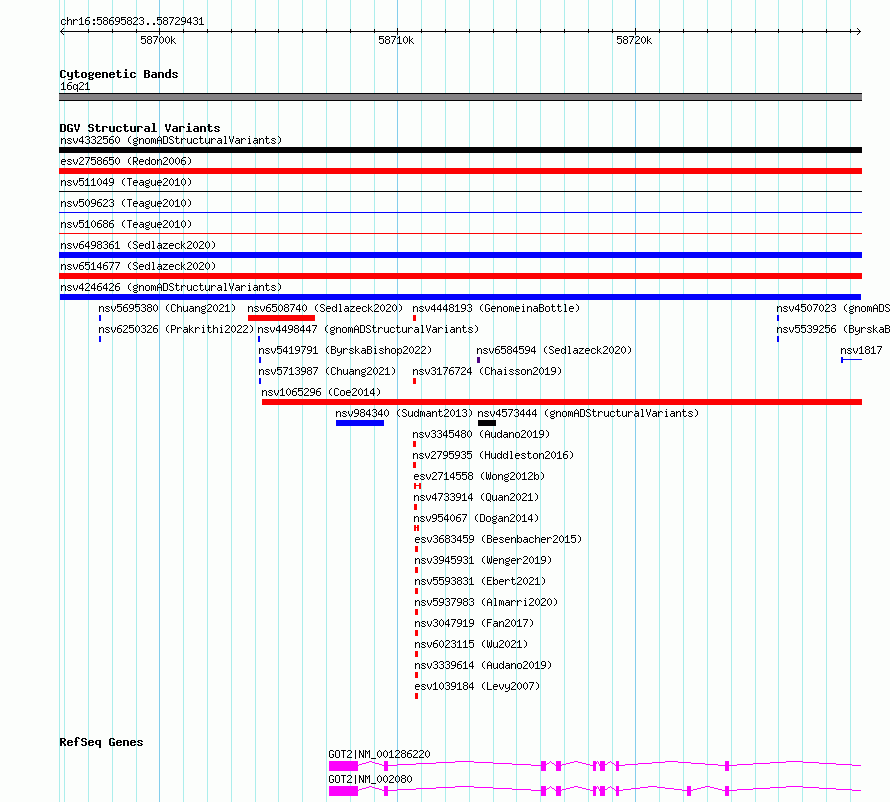Click nsv1065296 (Coe2014) label
Image resolution: width=890 pixels, height=802 pixels.
321,392
